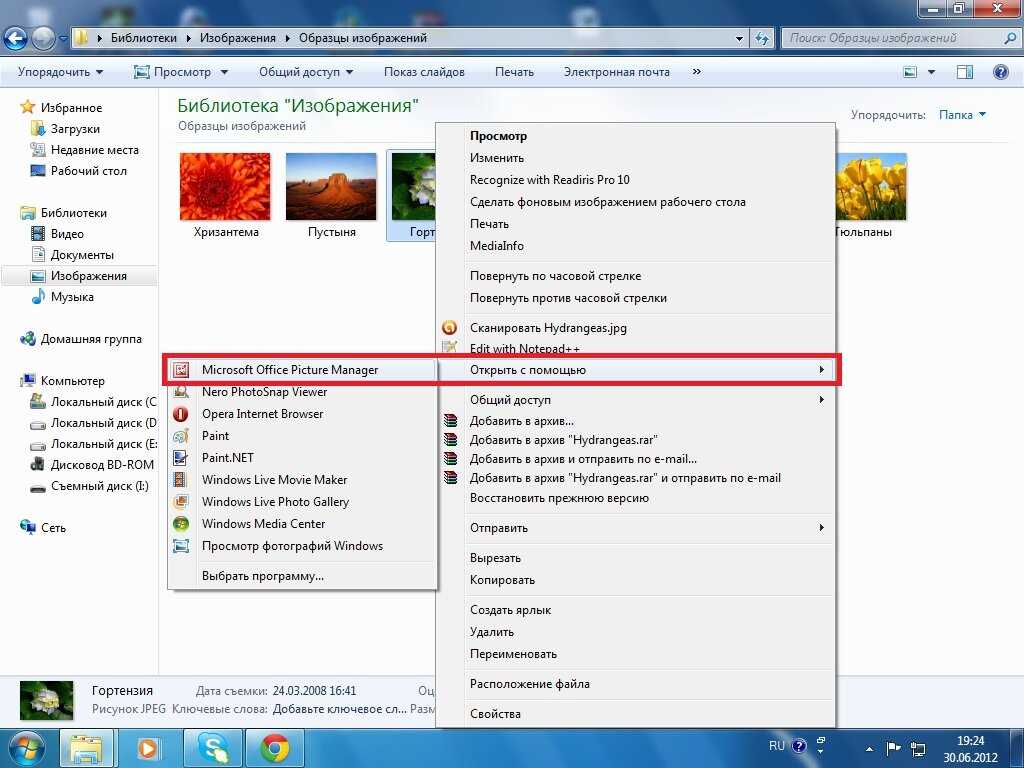Open 'Рабочий стол' in the navigation pane

tap(88, 171)
